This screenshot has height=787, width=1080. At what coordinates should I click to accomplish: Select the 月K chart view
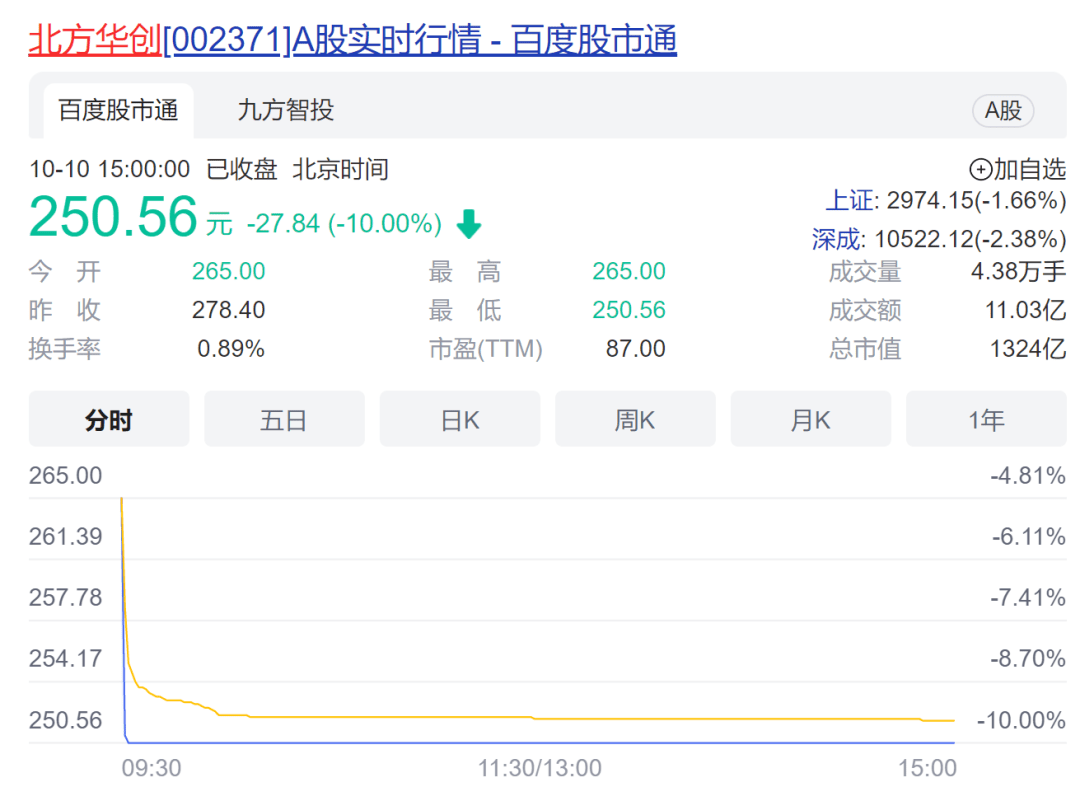click(x=811, y=419)
